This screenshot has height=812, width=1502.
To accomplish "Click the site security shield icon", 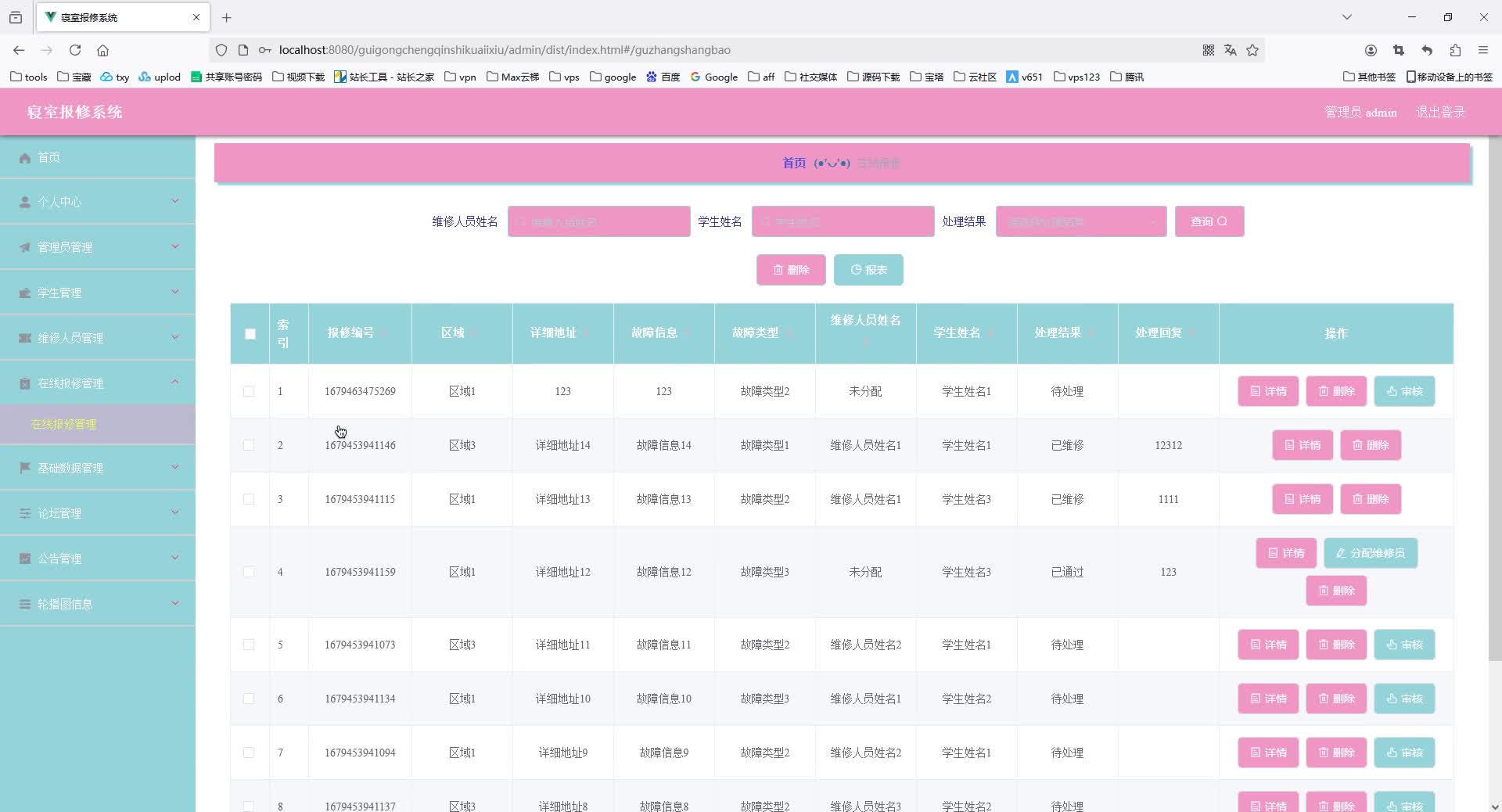I will point(221,50).
